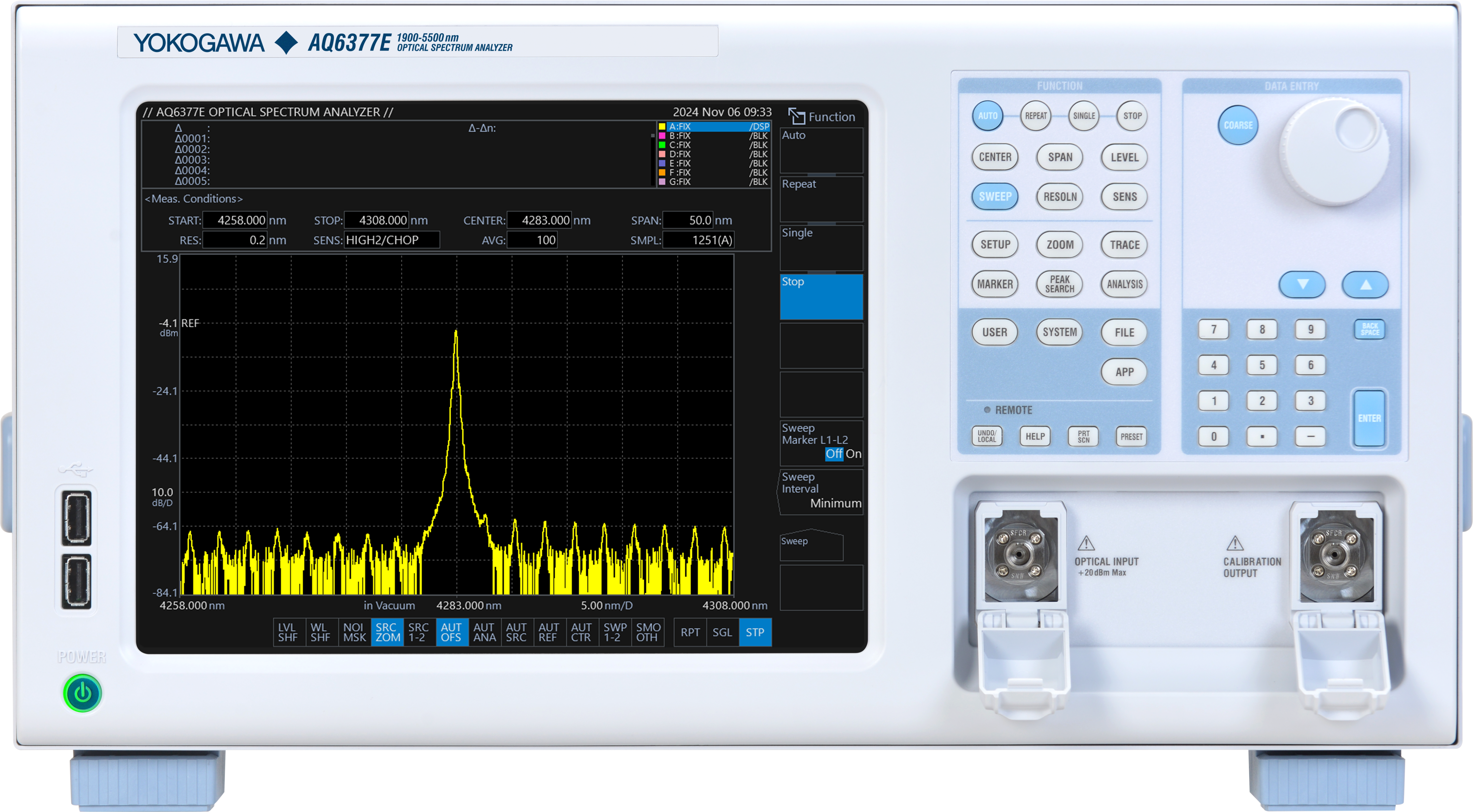Open SENS HIGH2/CHOP sensitivity field
1473x812 pixels.
pos(392,240)
